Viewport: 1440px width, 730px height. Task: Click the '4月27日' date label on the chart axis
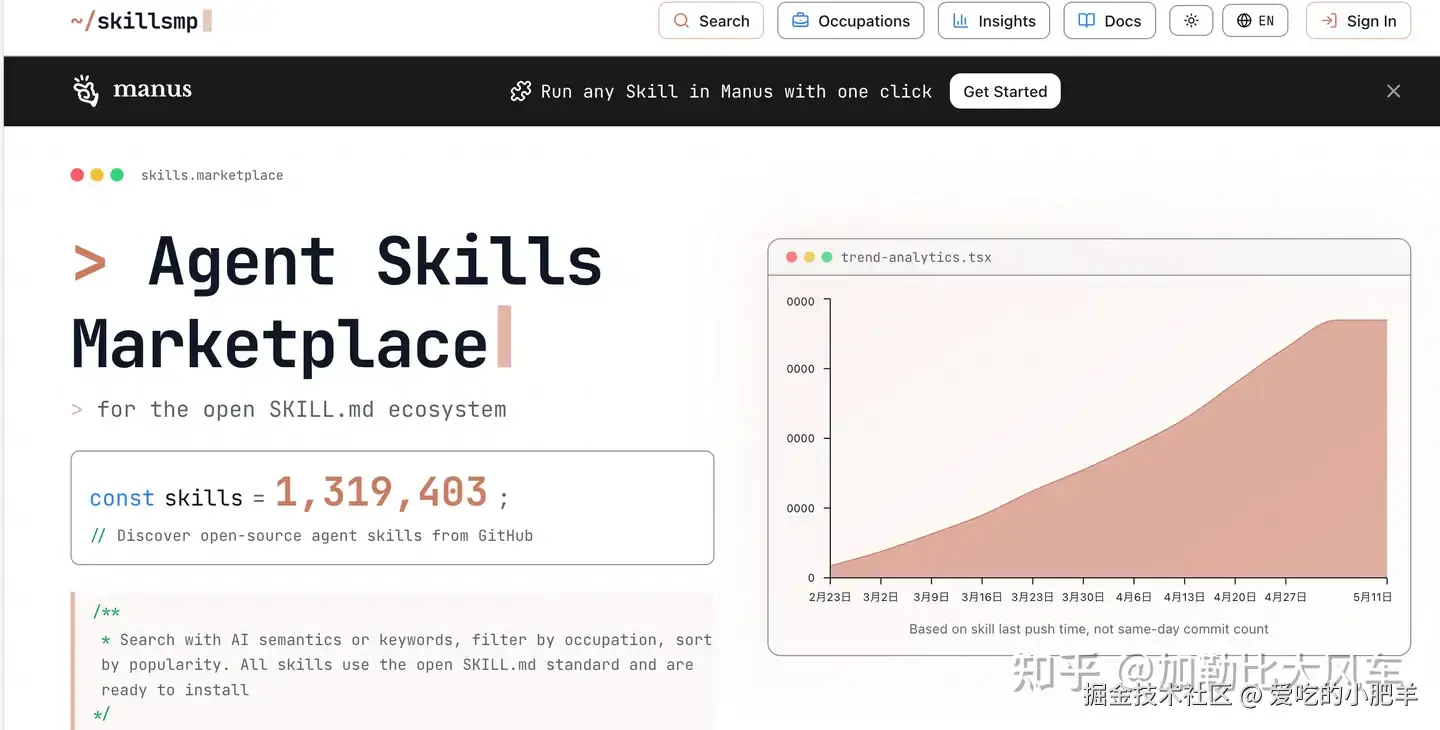pyautogui.click(x=1285, y=597)
